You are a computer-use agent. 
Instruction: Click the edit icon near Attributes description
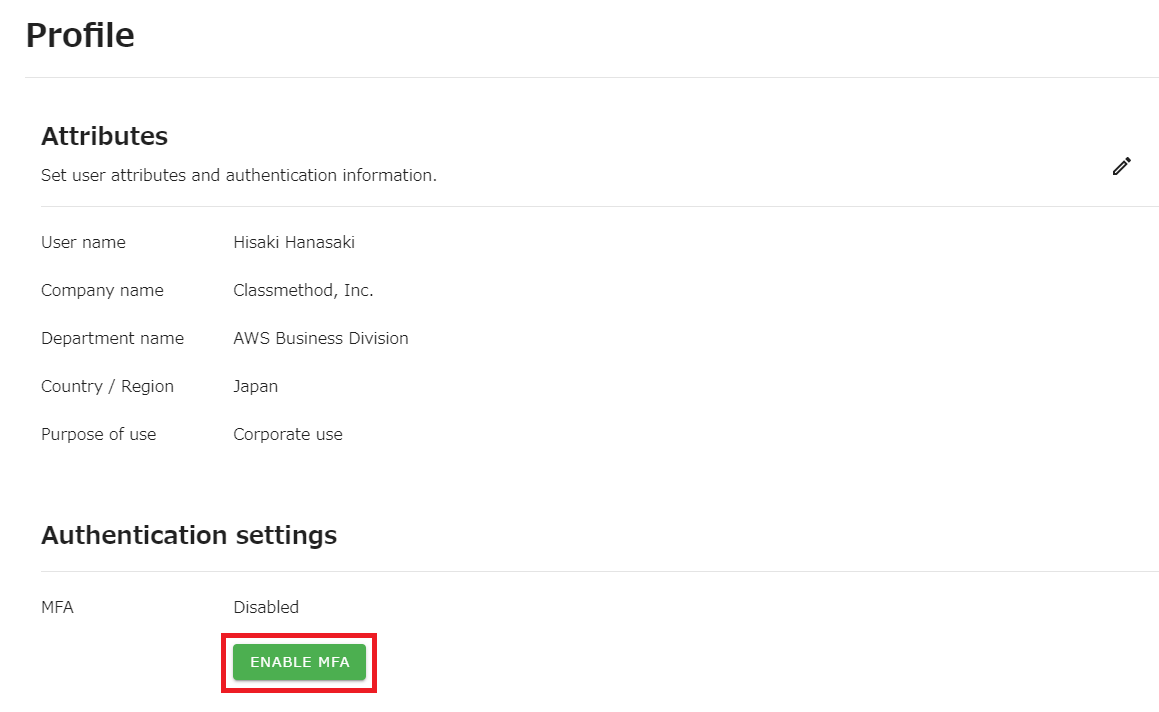point(1121,166)
